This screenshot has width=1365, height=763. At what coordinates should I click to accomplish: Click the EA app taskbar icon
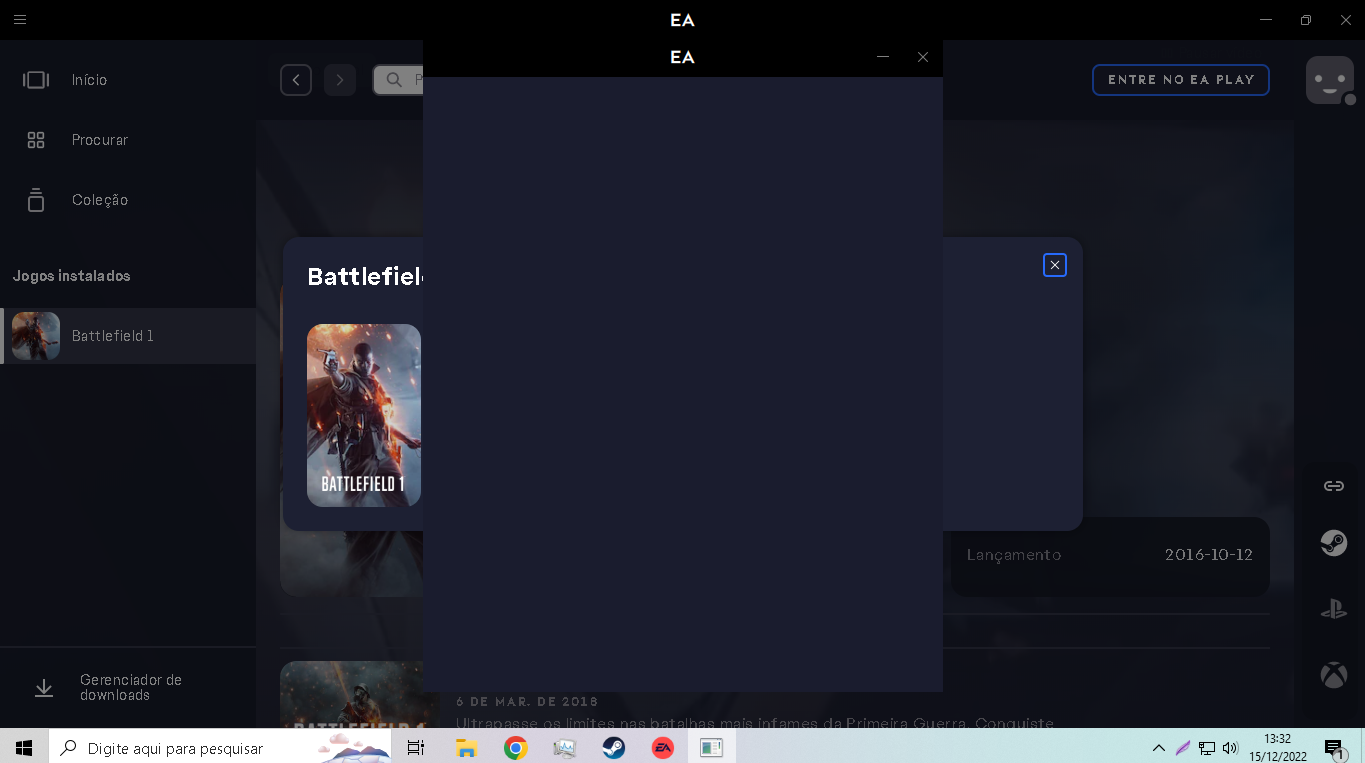[662, 747]
